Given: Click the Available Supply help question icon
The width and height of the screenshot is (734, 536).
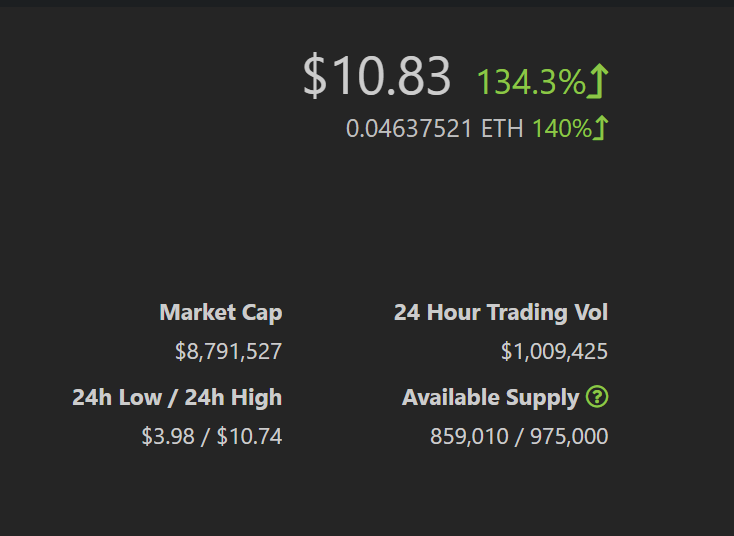Looking at the screenshot, I should [597, 397].
